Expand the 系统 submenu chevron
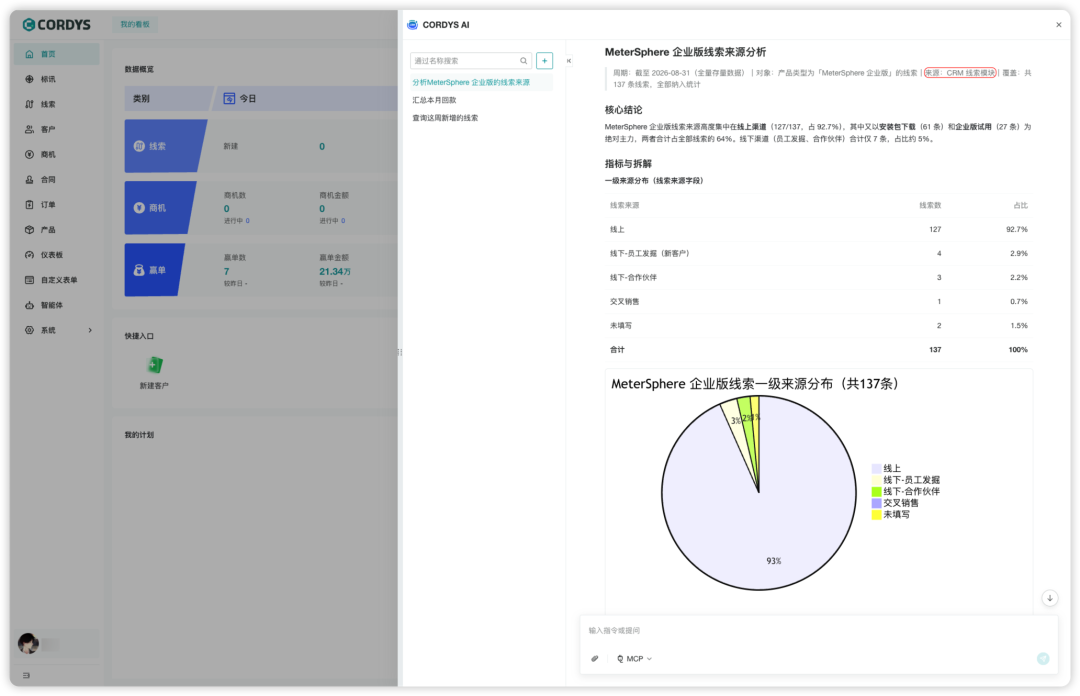 coord(90,330)
